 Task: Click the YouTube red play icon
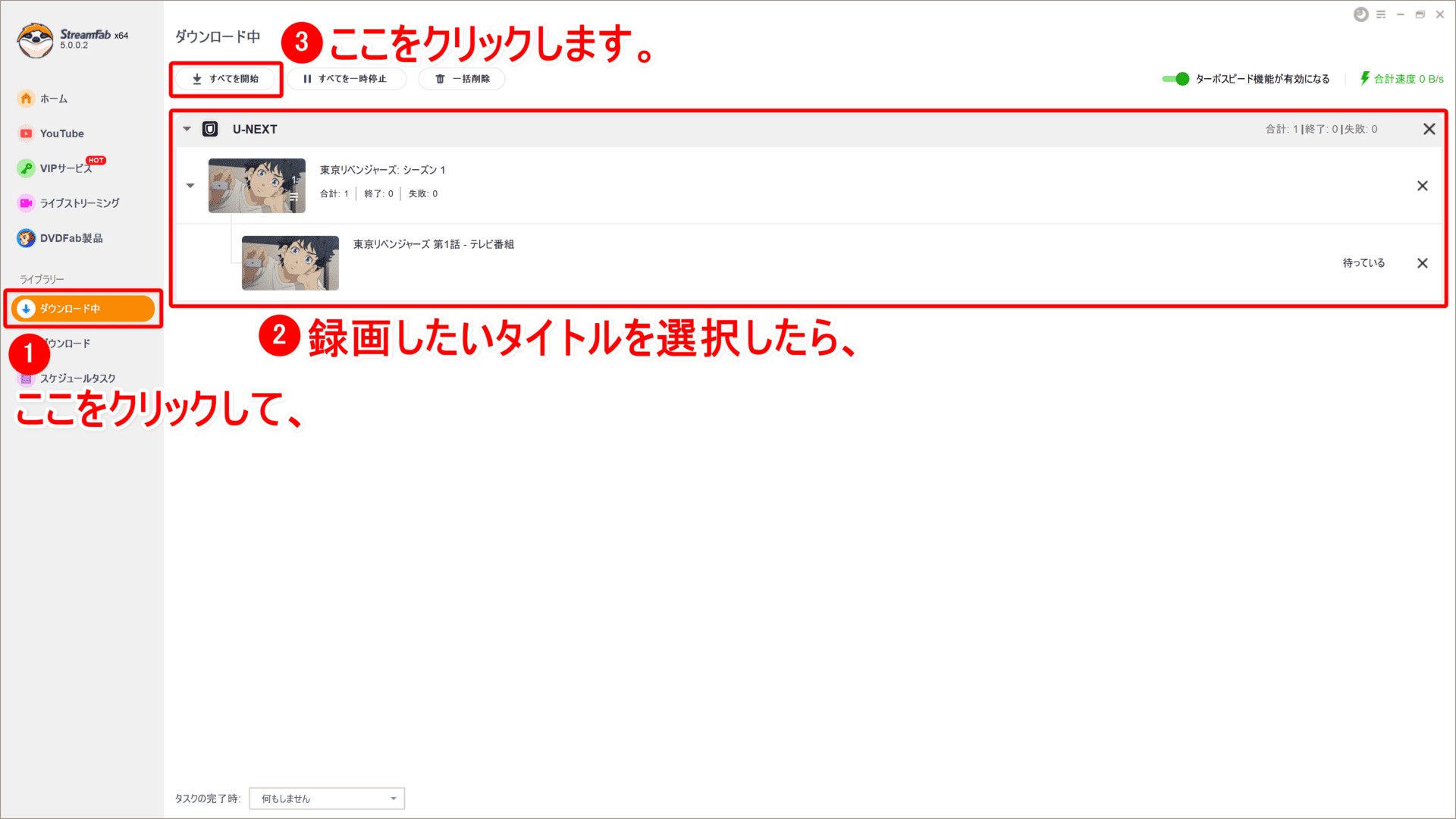coord(27,133)
